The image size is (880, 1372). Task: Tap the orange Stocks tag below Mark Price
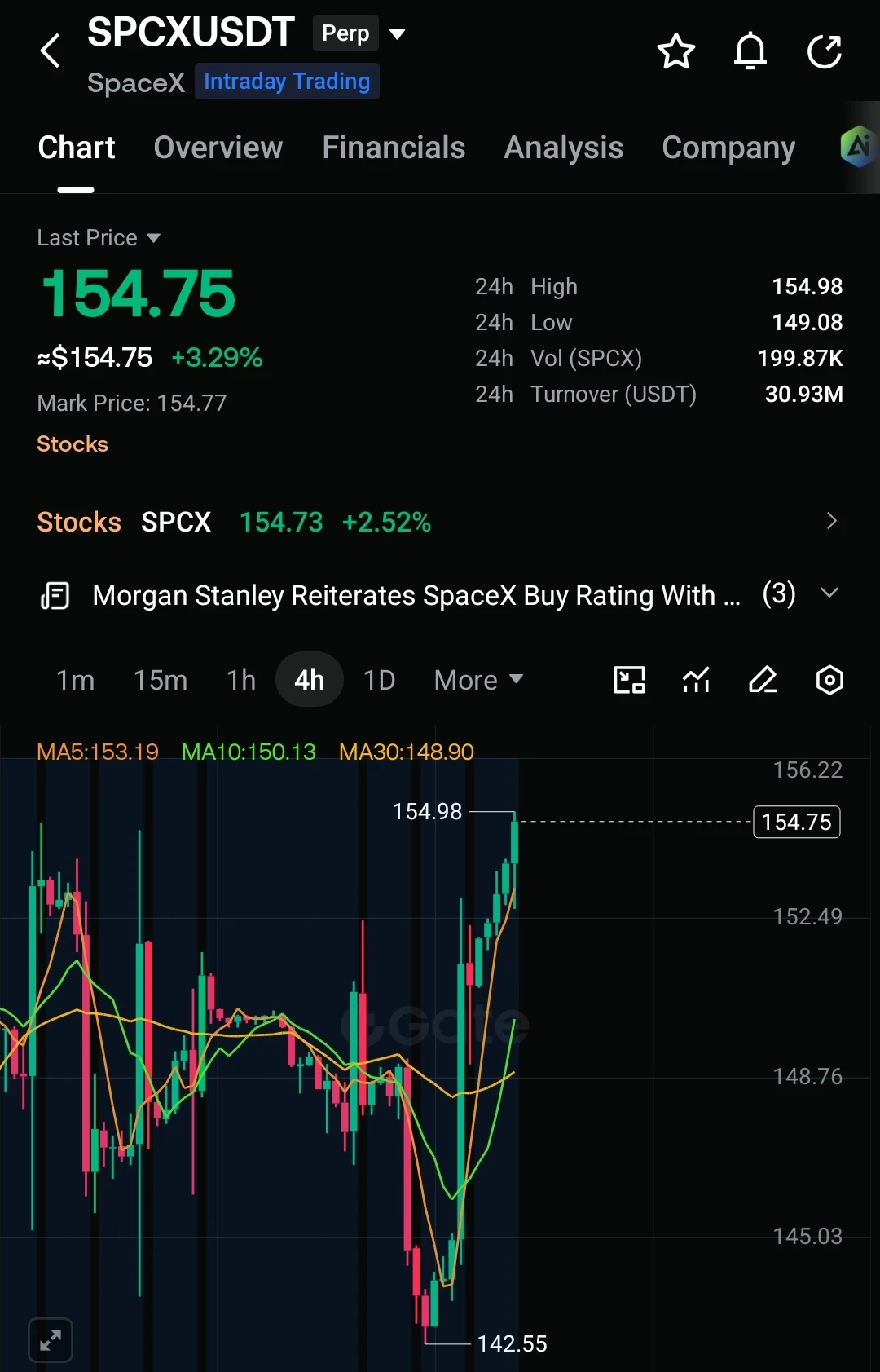pyautogui.click(x=73, y=444)
